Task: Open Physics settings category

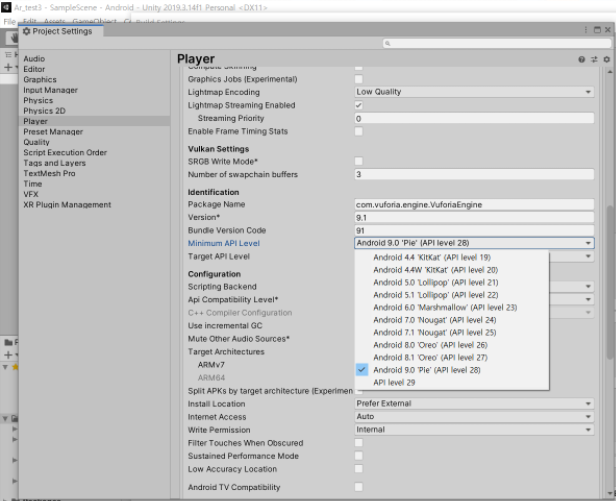Action: click(x=38, y=100)
